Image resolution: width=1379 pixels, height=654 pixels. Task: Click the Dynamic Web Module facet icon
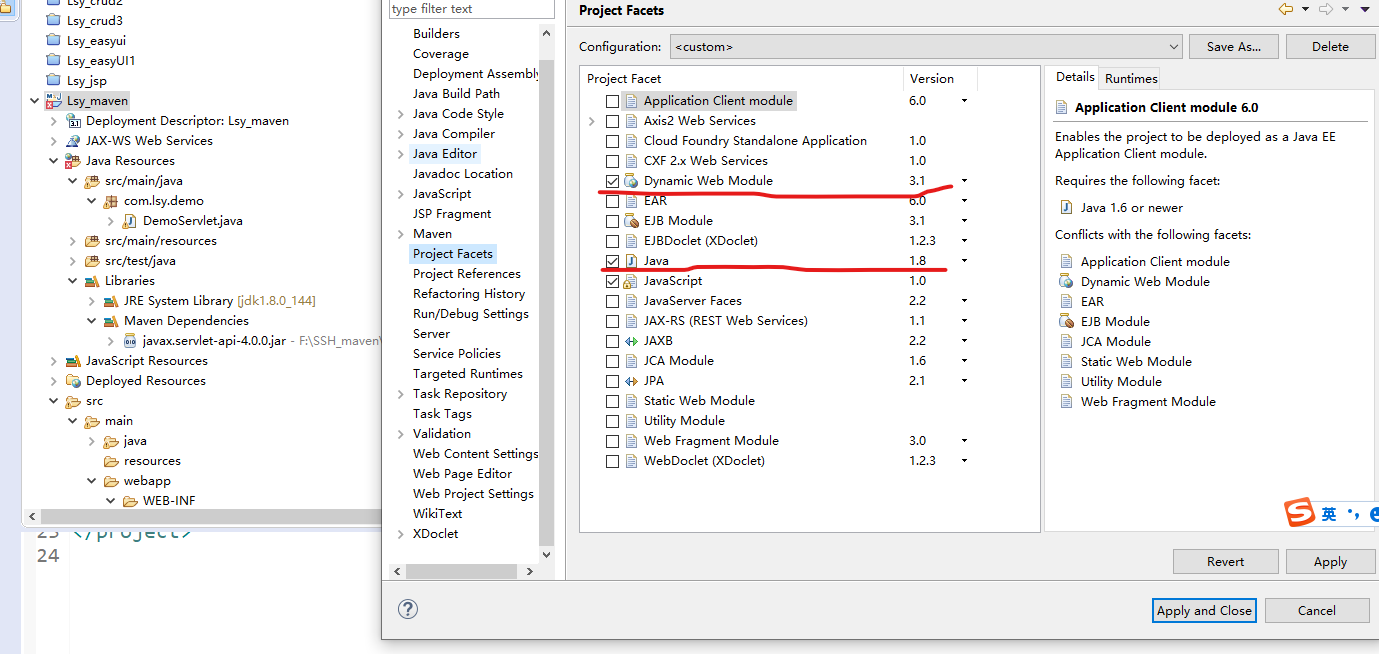pyautogui.click(x=631, y=181)
